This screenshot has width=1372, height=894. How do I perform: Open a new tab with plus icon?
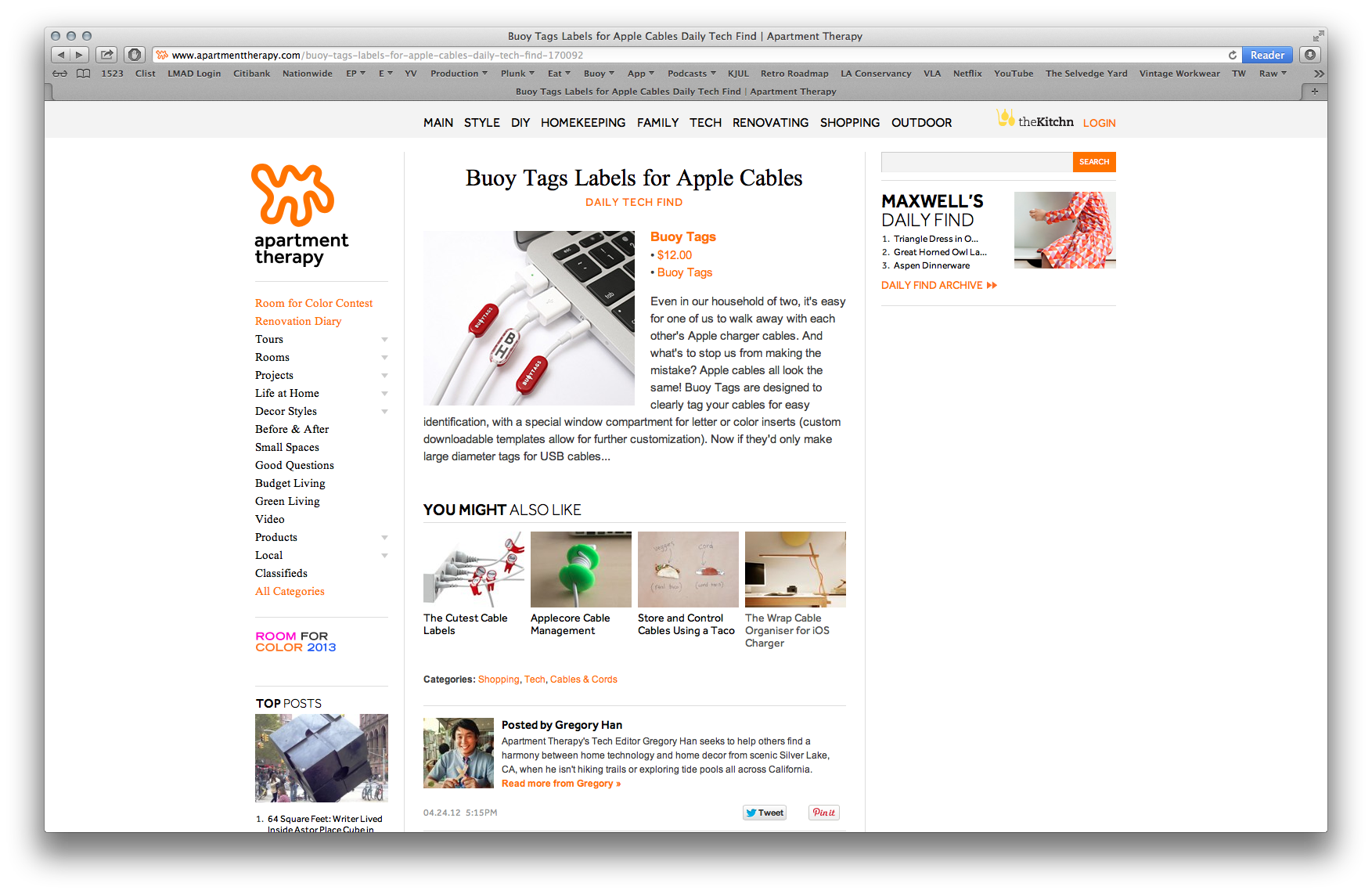[x=1314, y=92]
